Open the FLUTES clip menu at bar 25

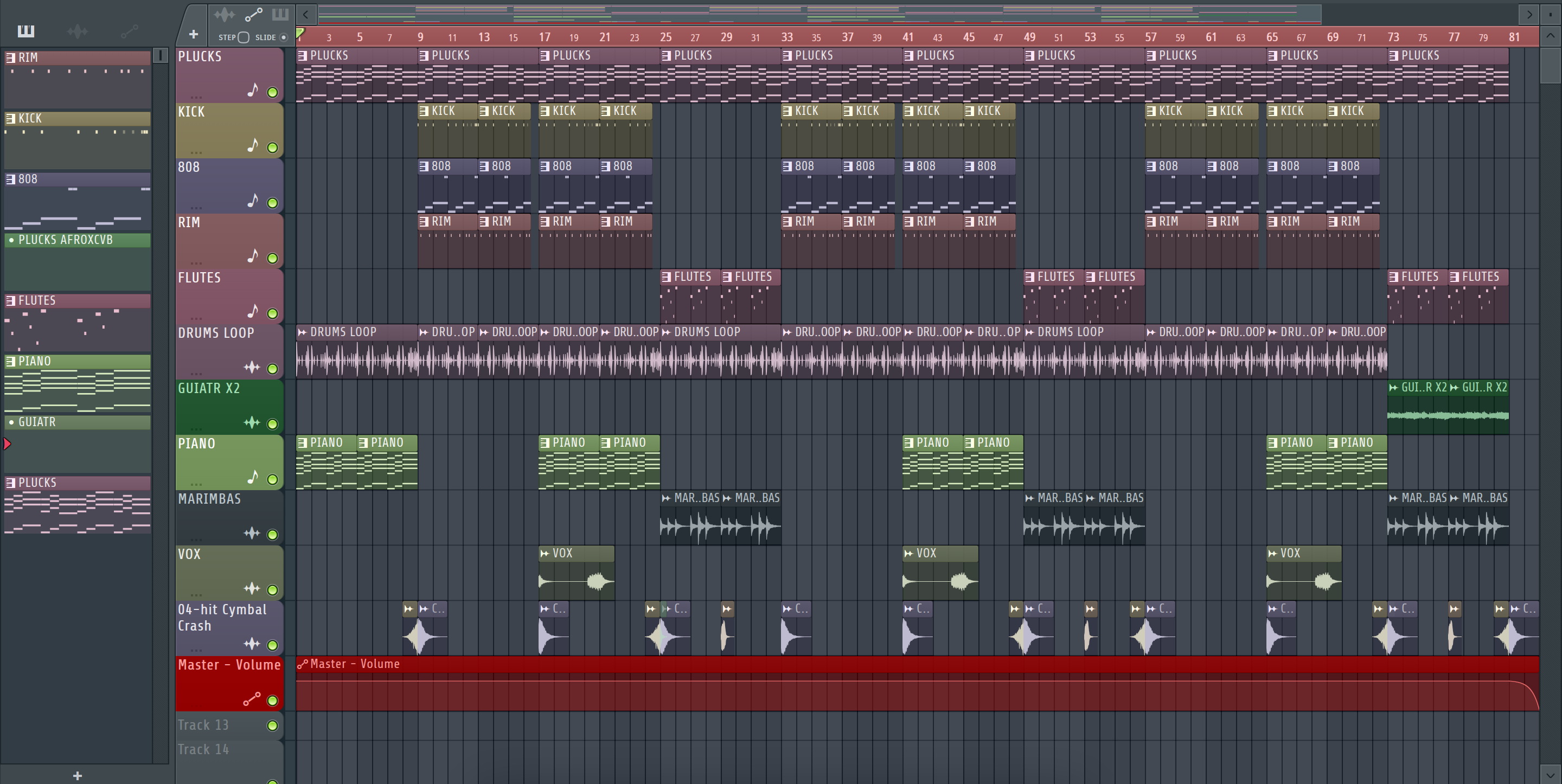coord(666,277)
